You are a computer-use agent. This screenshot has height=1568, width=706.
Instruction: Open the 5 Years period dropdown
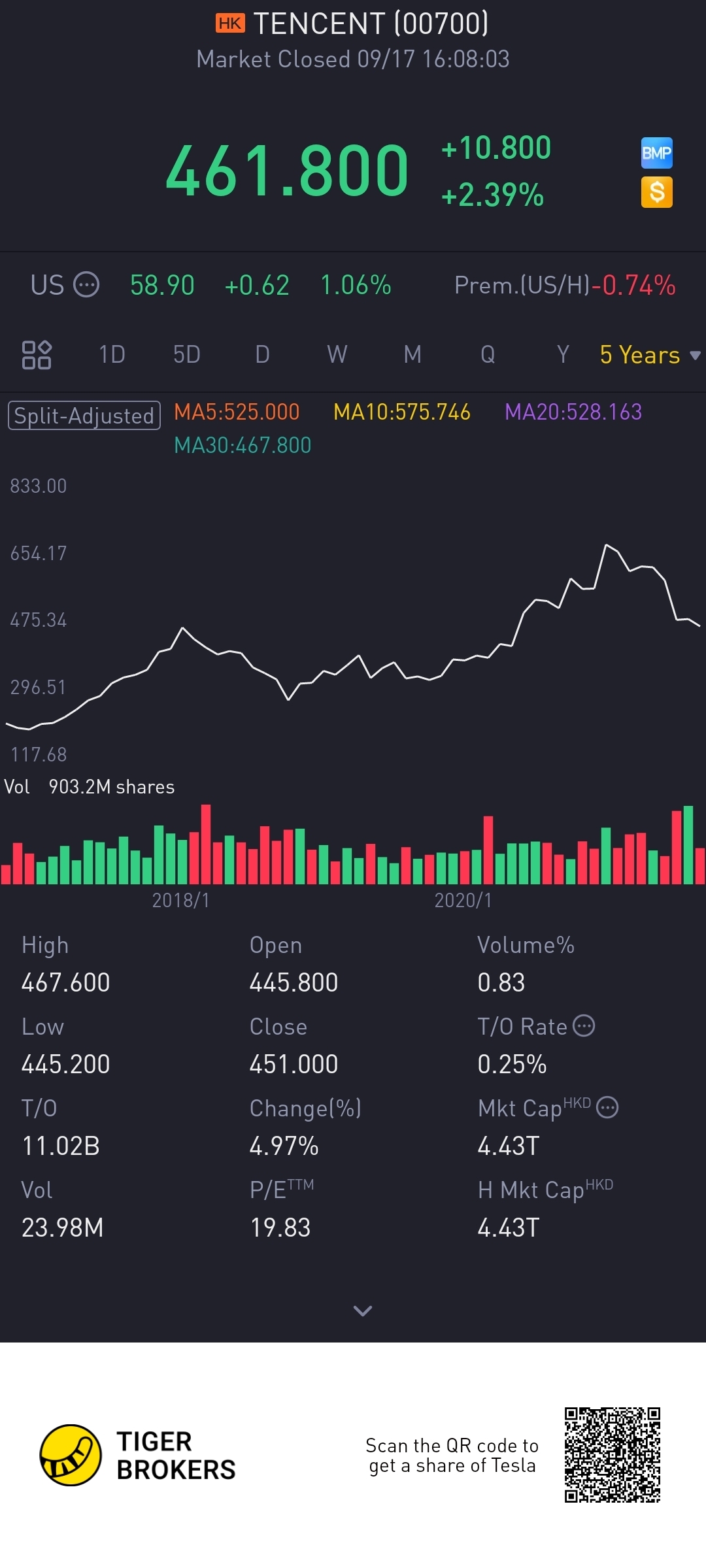(x=650, y=355)
